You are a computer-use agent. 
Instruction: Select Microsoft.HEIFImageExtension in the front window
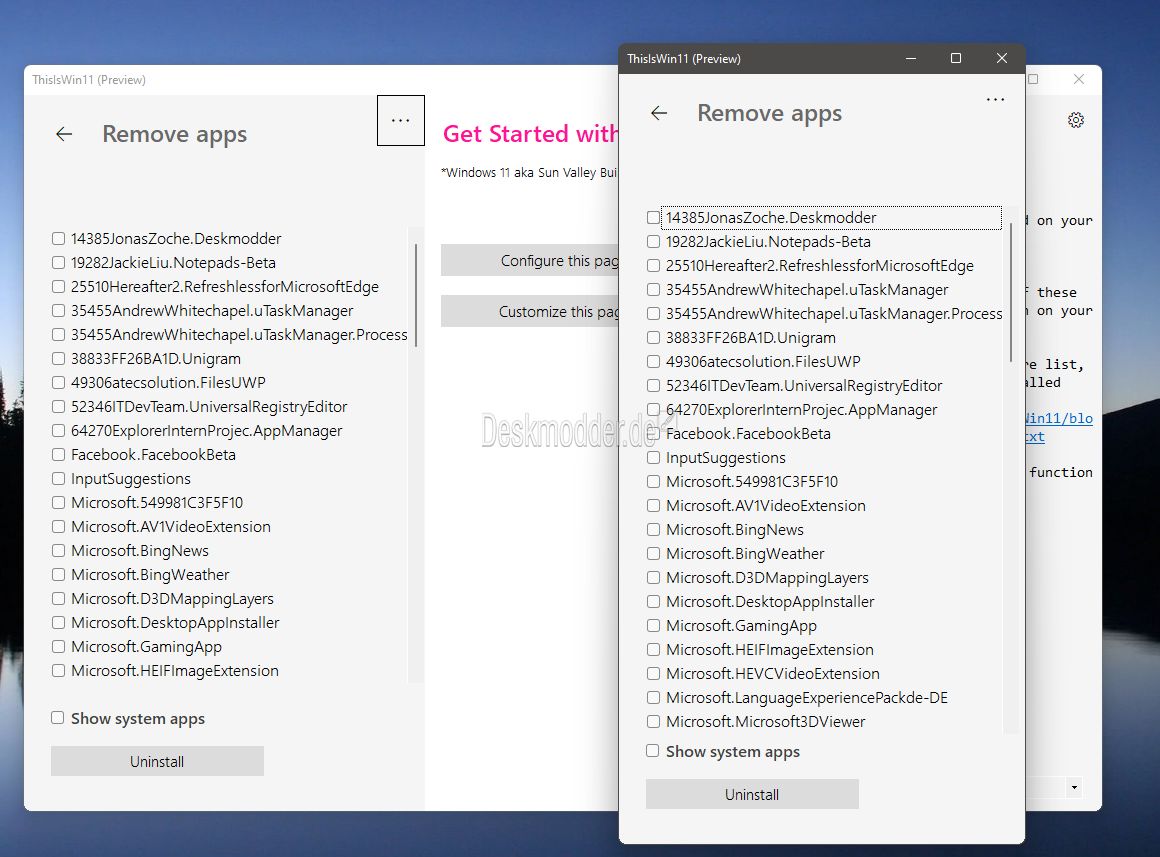coord(653,649)
